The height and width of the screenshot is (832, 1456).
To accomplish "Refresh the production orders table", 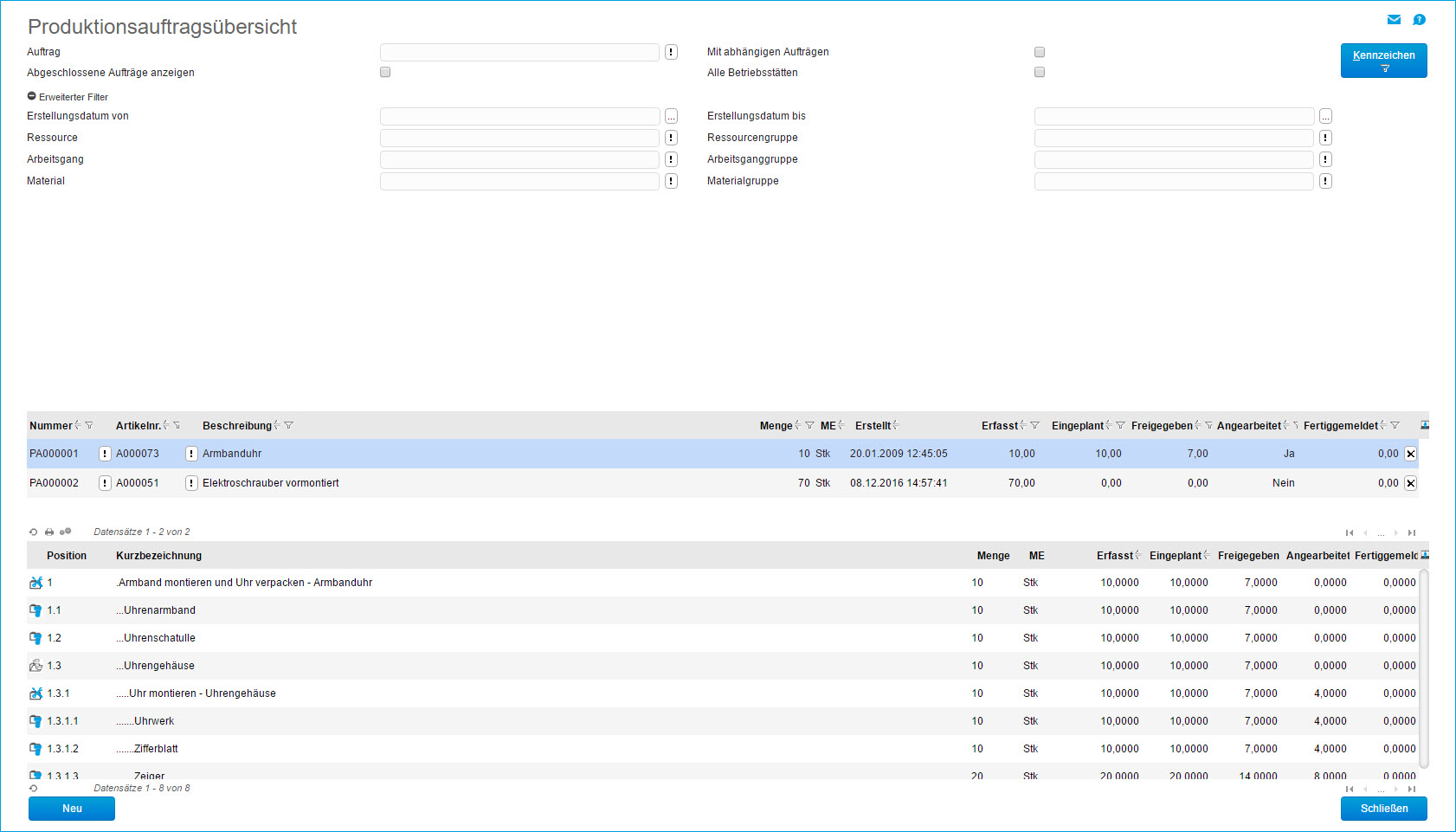I will tap(34, 532).
